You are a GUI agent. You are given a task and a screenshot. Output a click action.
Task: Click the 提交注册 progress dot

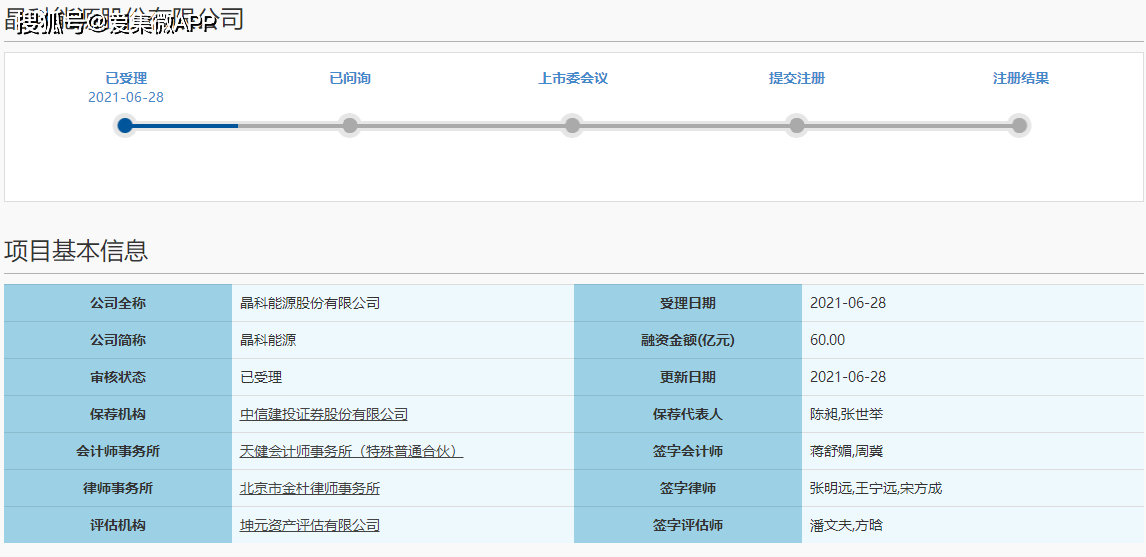coord(796,125)
